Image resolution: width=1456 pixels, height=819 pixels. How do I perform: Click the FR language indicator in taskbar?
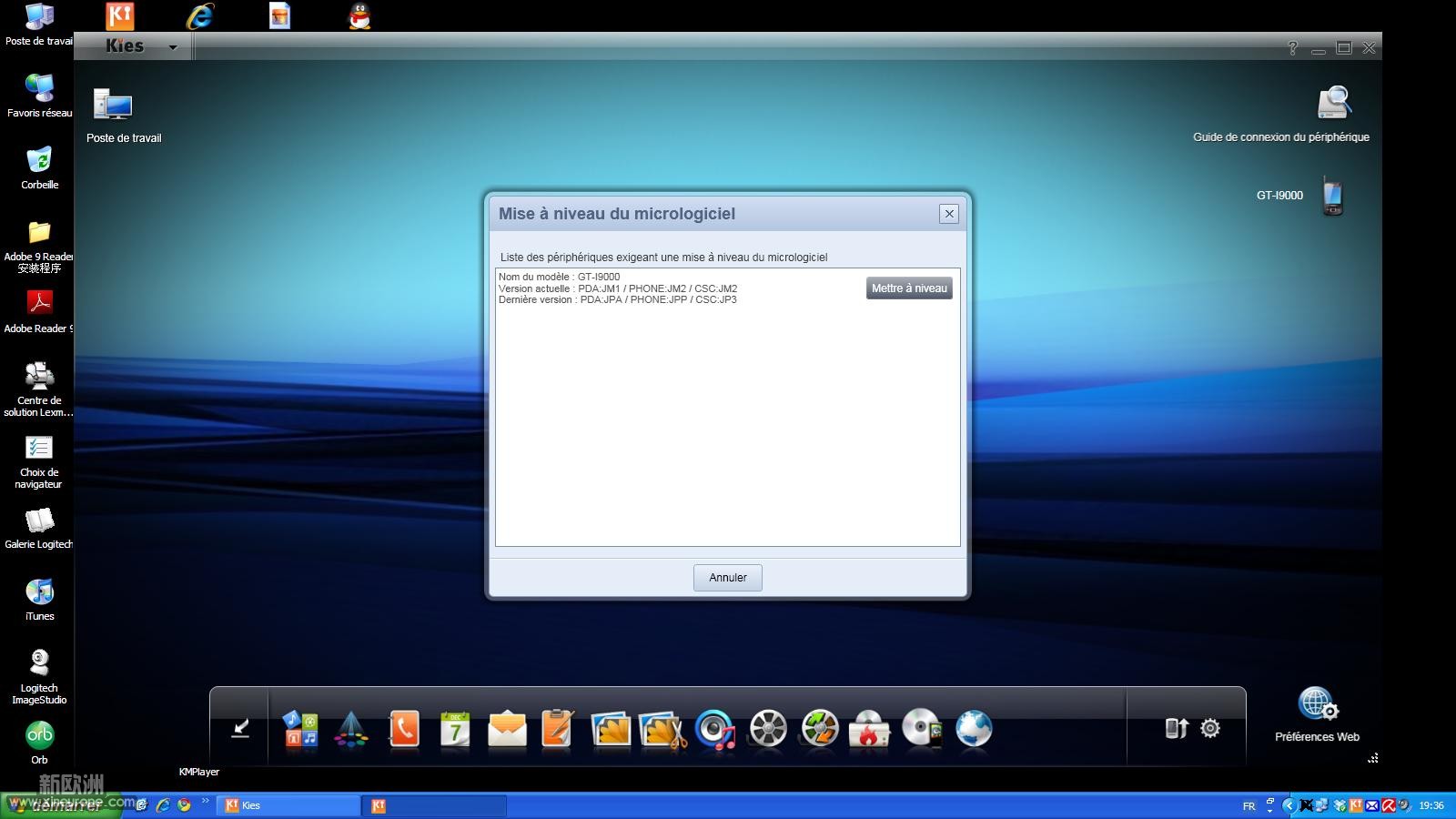[x=1249, y=806]
